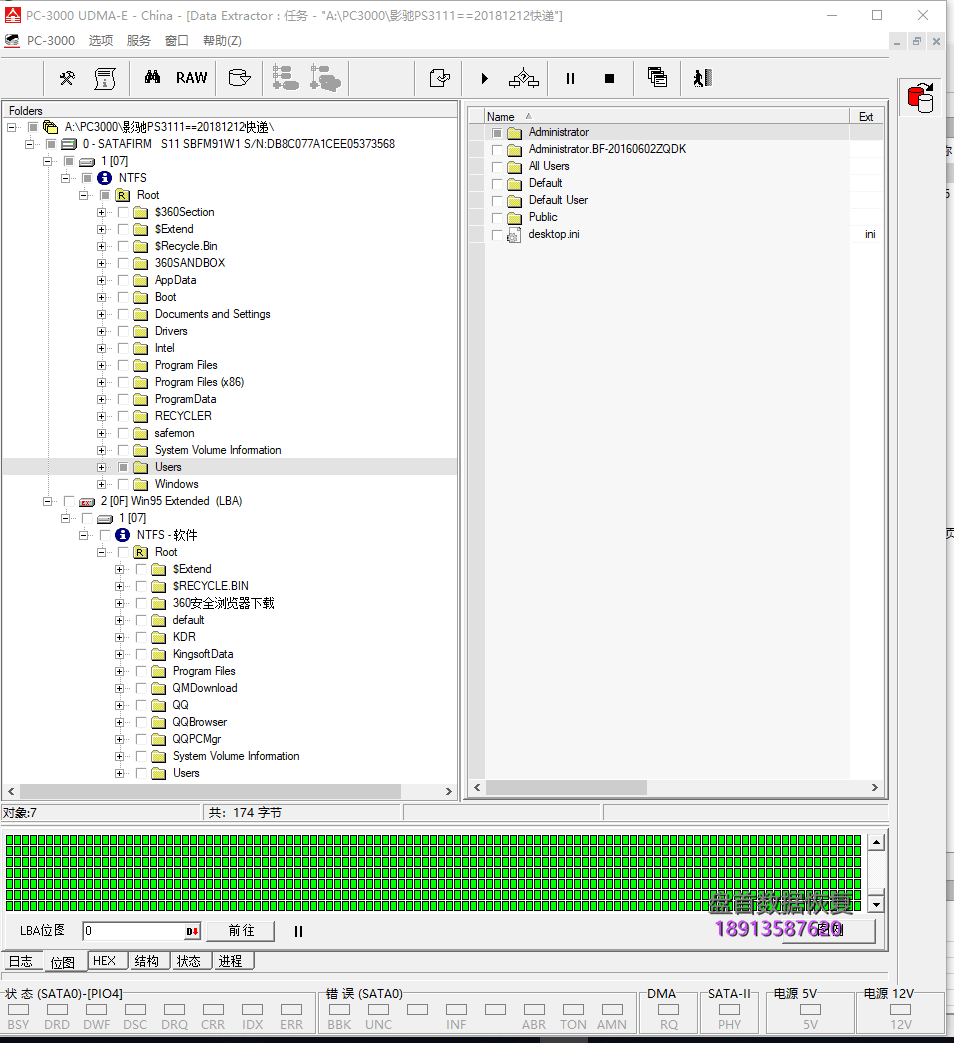Collapse the 2 [0F] Win95 Extended node
Viewport: 954px width, 1043px height.
point(47,501)
